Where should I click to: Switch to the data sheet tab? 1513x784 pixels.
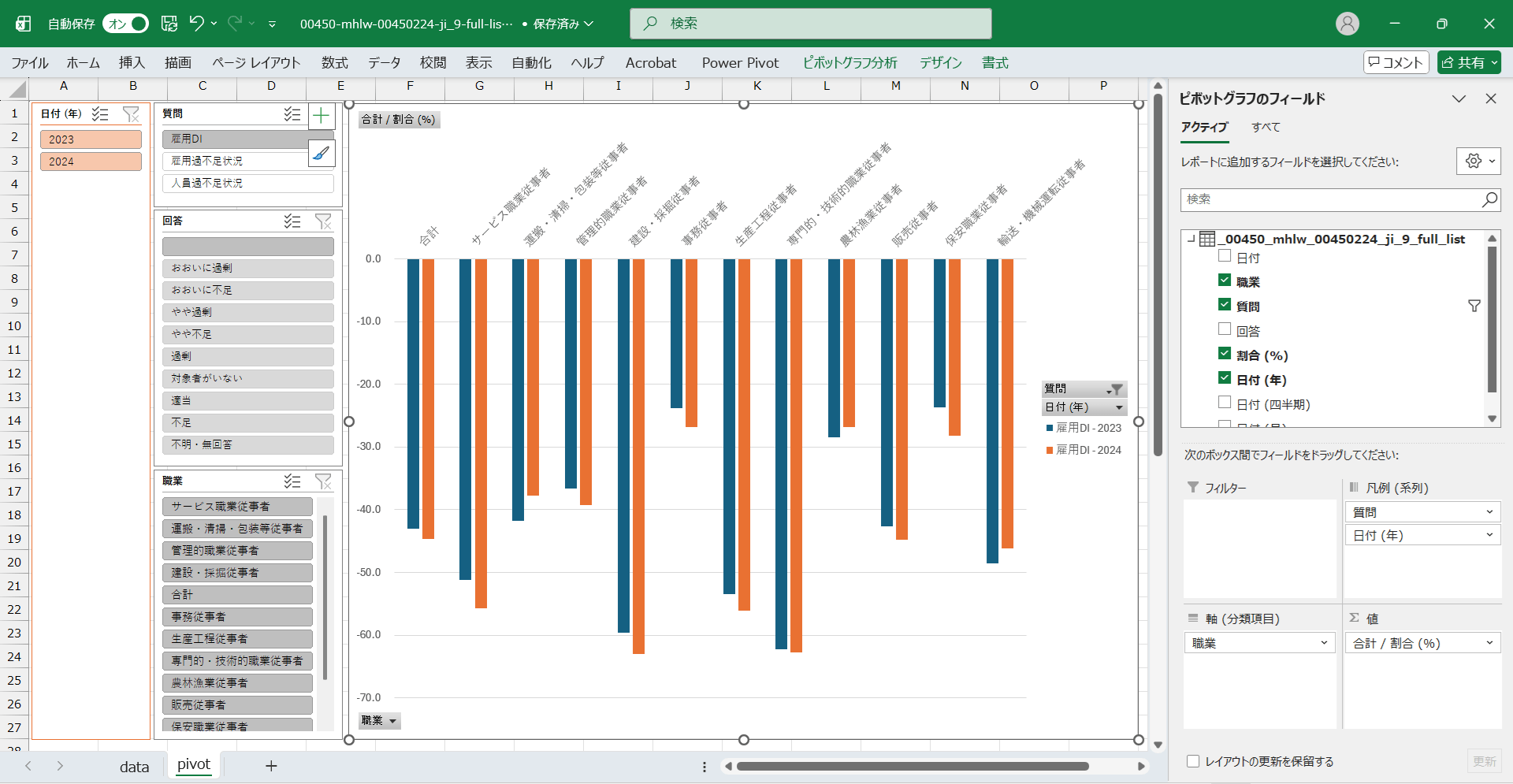[x=134, y=766]
